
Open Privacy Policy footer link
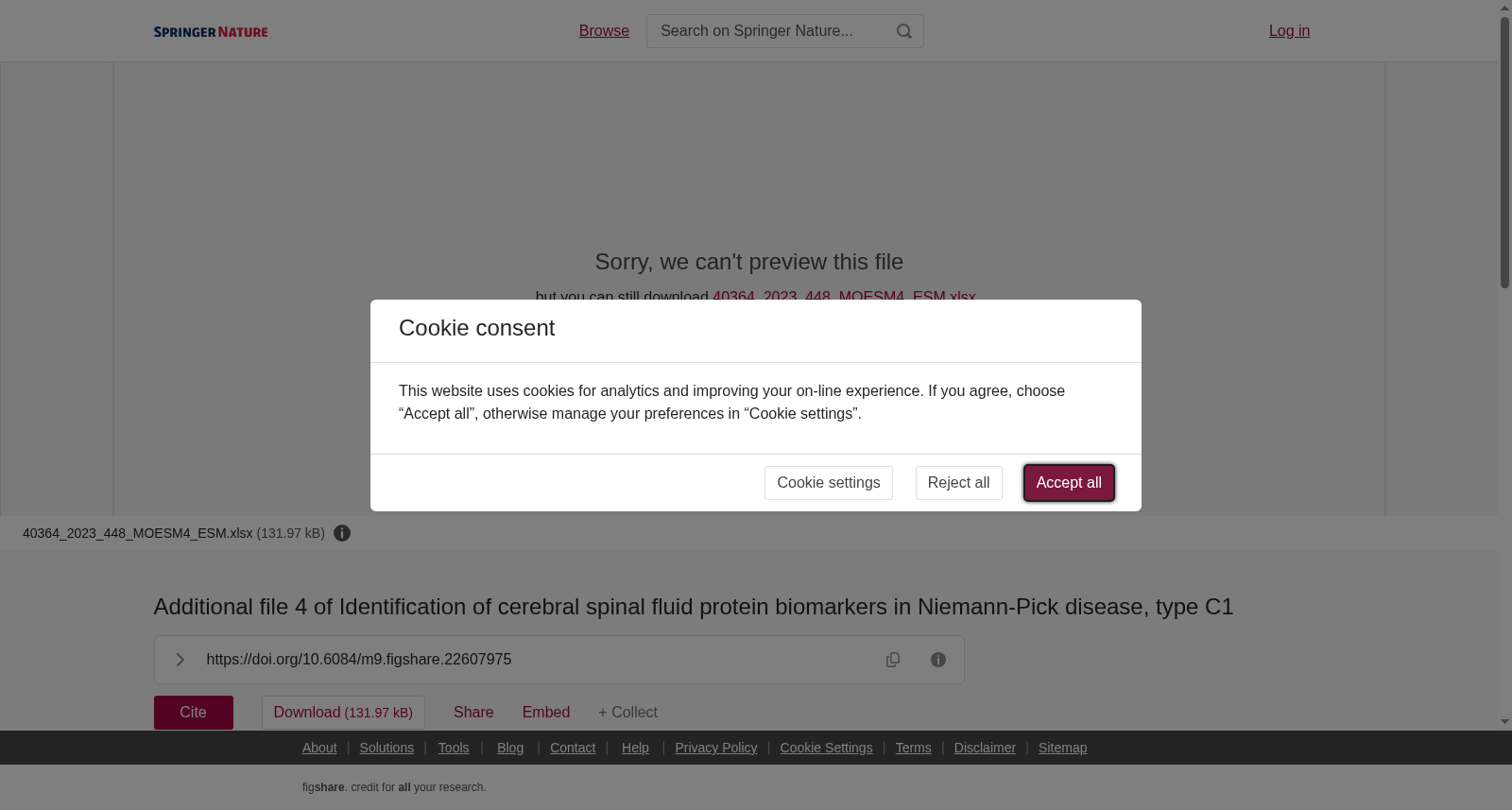tap(716, 748)
